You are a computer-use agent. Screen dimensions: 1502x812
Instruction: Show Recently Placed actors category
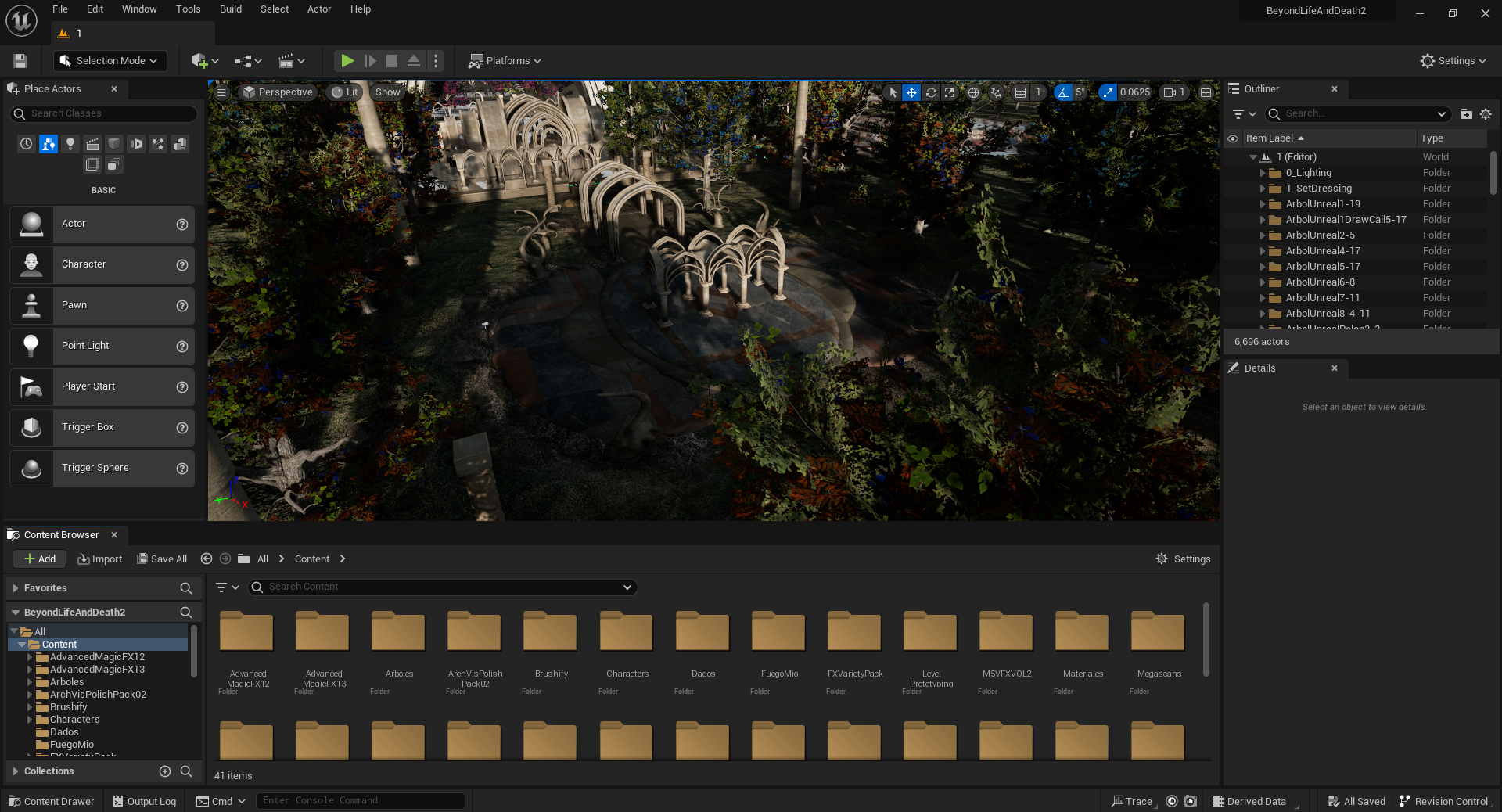27,144
